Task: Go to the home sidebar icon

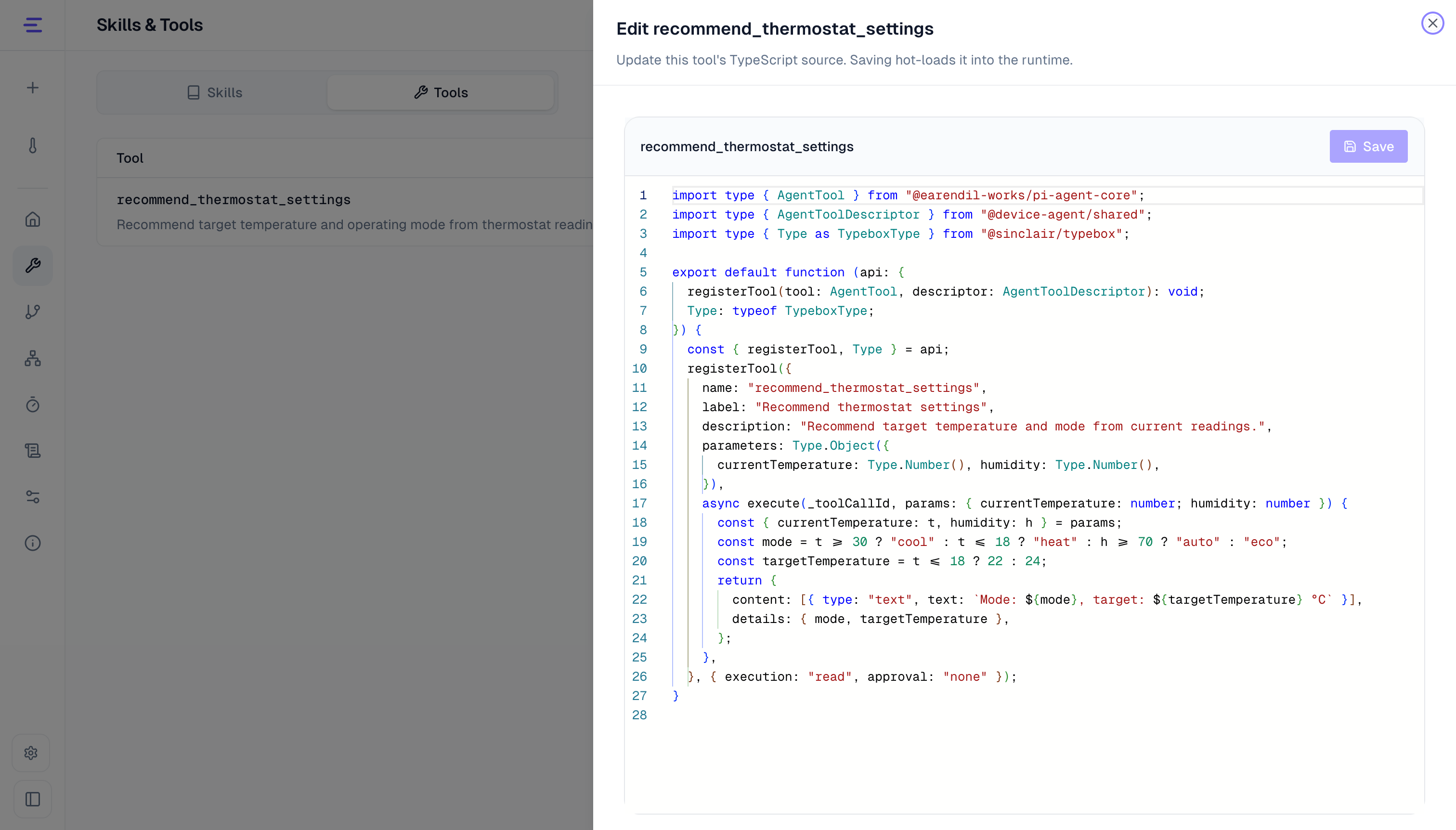Action: (32, 220)
